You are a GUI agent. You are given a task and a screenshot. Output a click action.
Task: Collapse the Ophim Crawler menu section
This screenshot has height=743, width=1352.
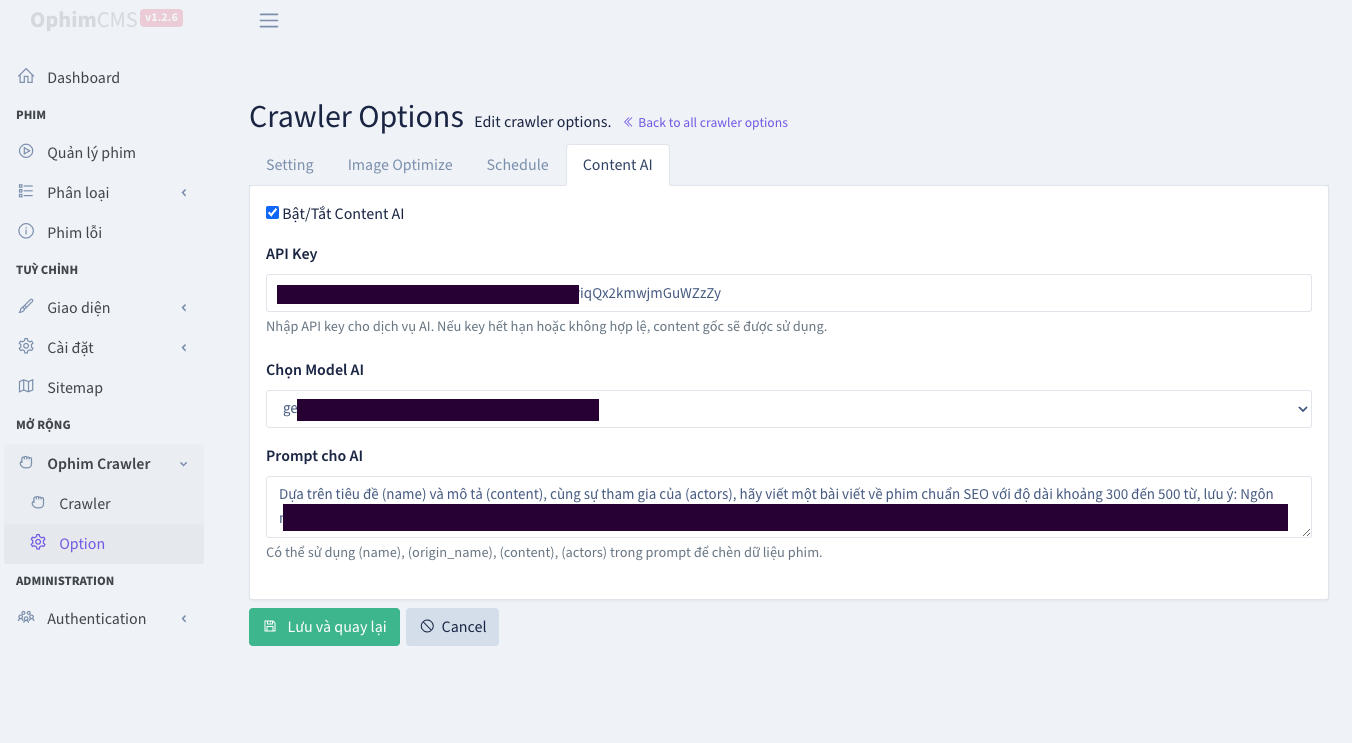(x=183, y=463)
